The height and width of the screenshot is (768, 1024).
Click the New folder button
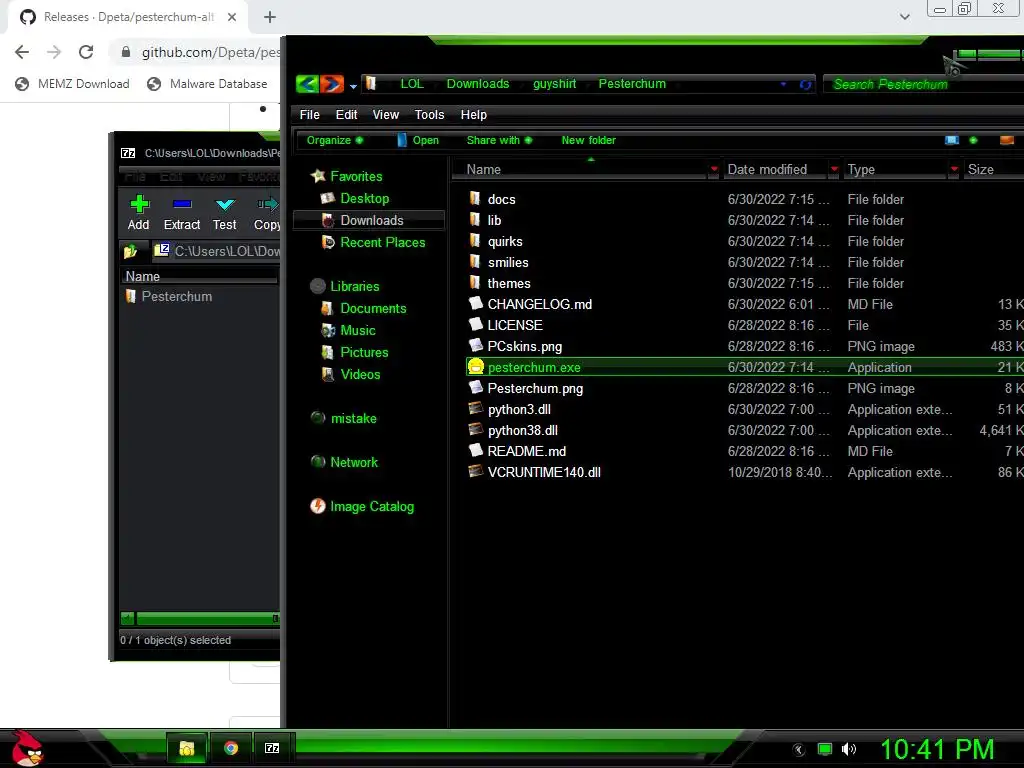coord(588,140)
